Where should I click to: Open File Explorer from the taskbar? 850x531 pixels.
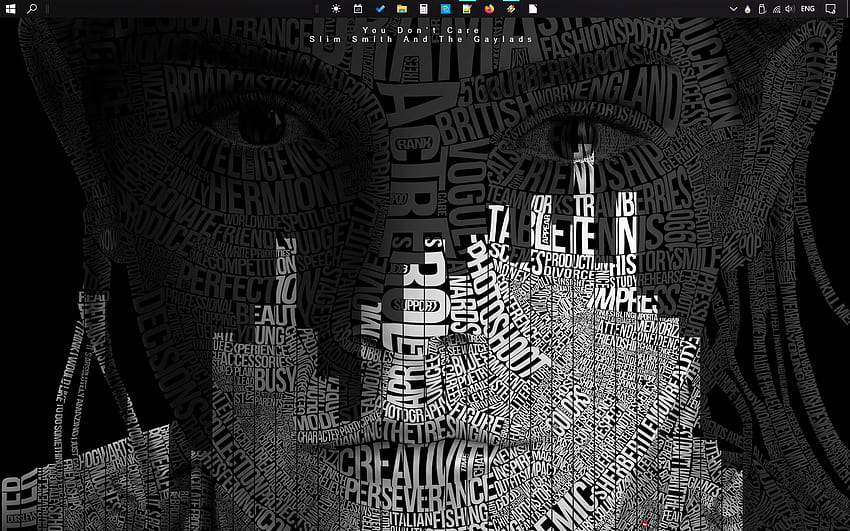click(402, 9)
